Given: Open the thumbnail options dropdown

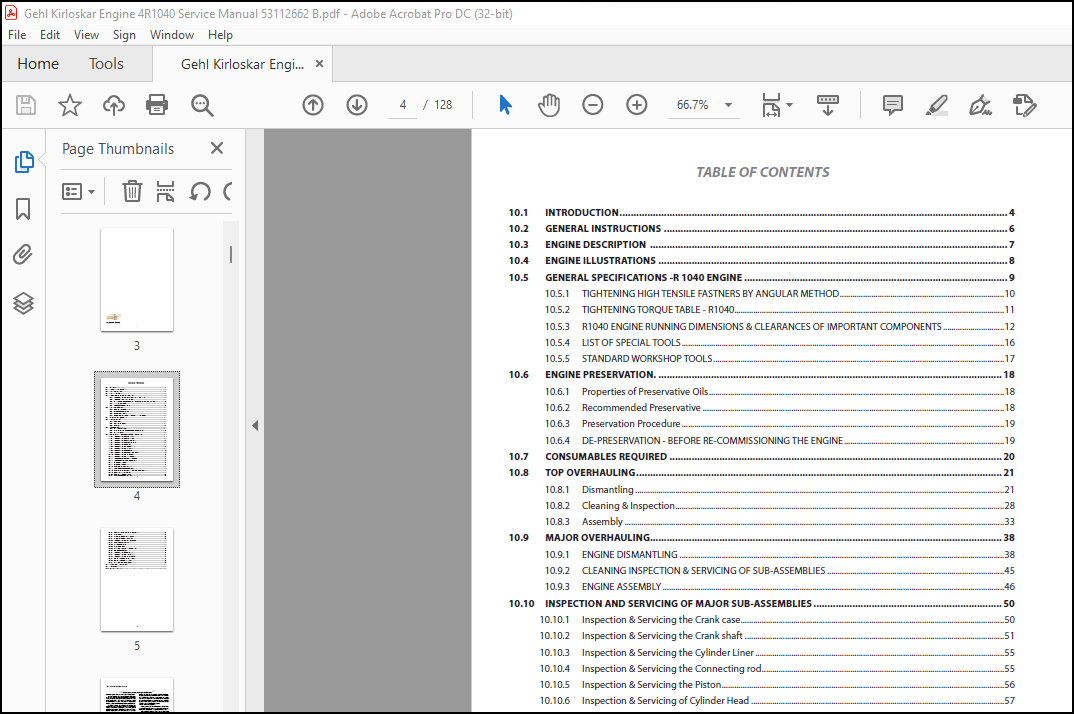Looking at the screenshot, I should tap(78, 191).
